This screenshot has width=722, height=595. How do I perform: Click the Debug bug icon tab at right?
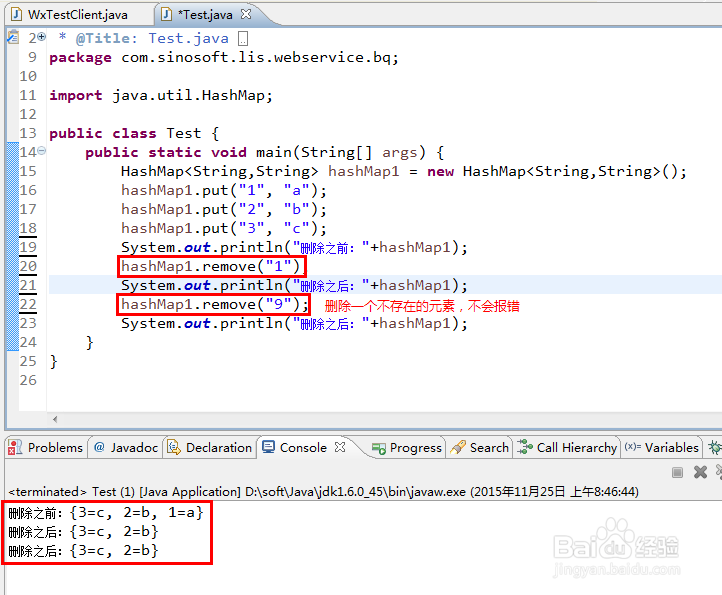pyautogui.click(x=715, y=447)
